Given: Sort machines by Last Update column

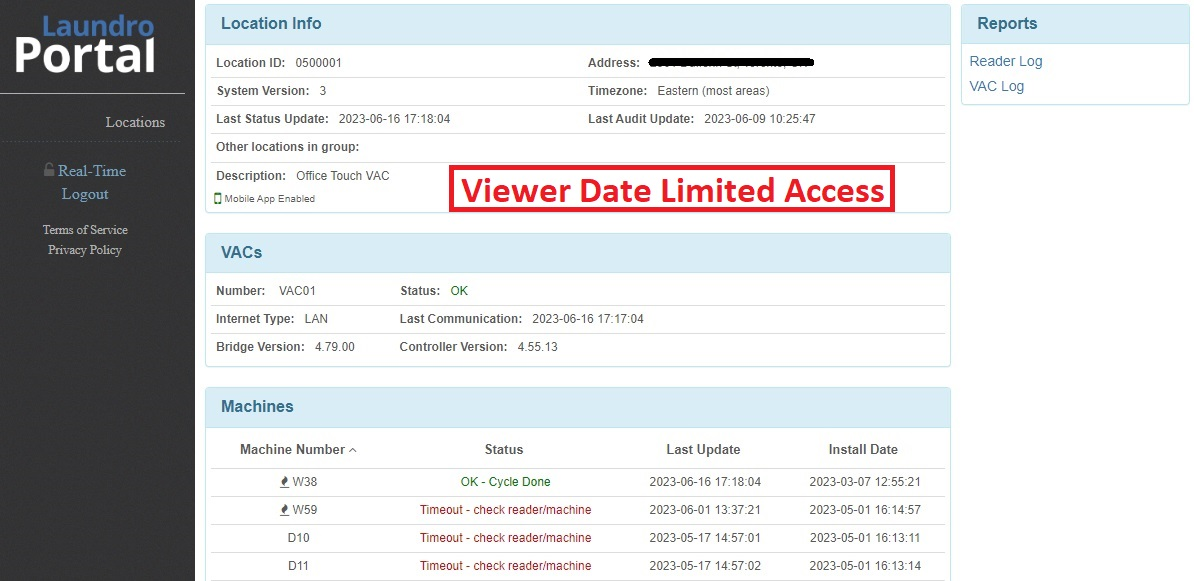Looking at the screenshot, I should (703, 449).
